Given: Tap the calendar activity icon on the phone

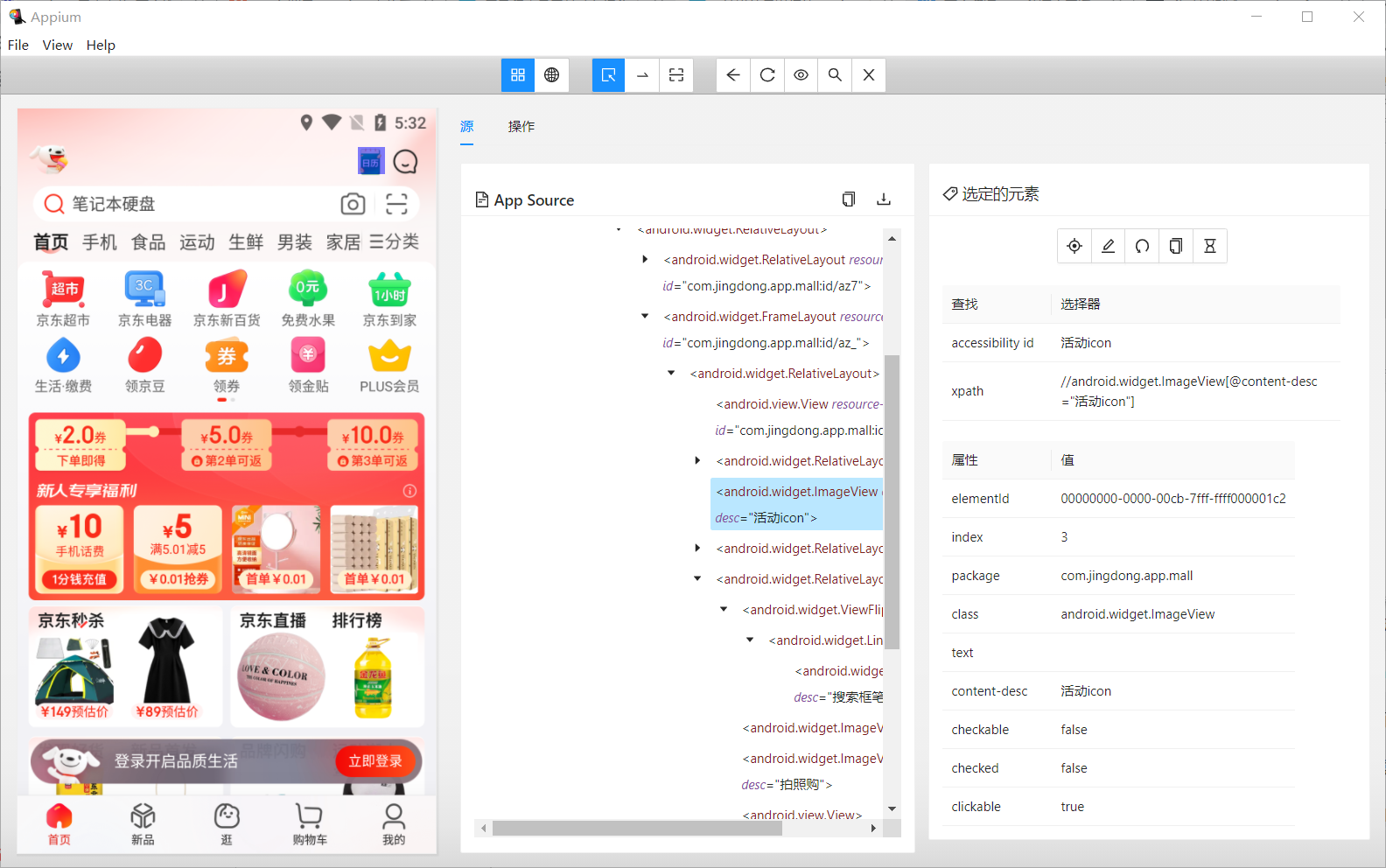Looking at the screenshot, I should pos(371,161).
